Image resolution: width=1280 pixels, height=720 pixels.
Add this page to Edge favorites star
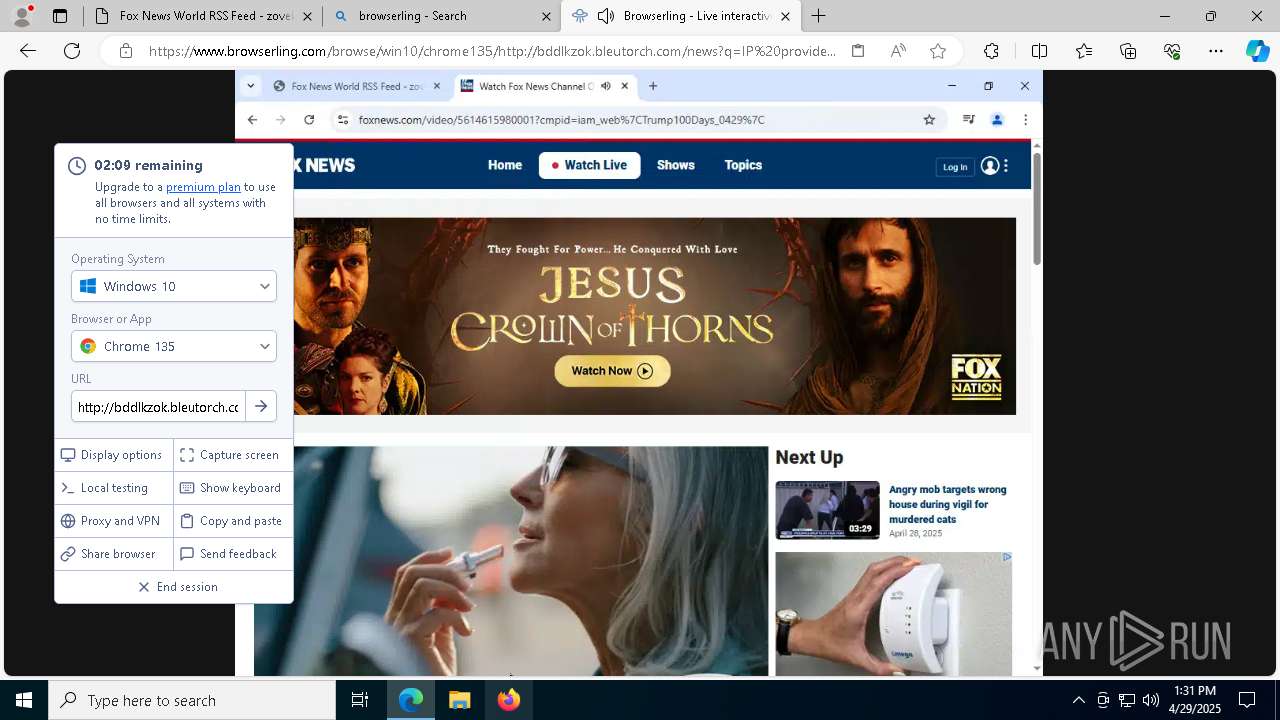938,51
